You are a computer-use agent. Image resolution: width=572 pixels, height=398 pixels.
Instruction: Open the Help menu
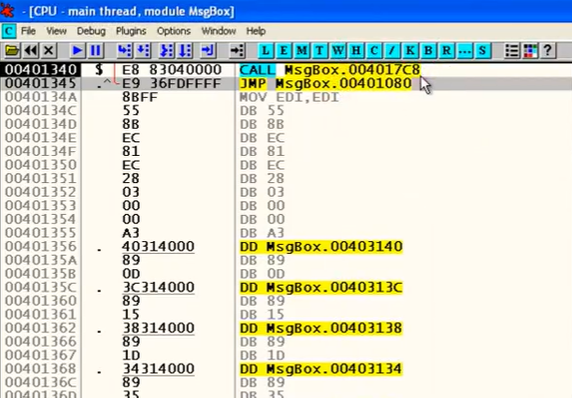pyautogui.click(x=256, y=31)
